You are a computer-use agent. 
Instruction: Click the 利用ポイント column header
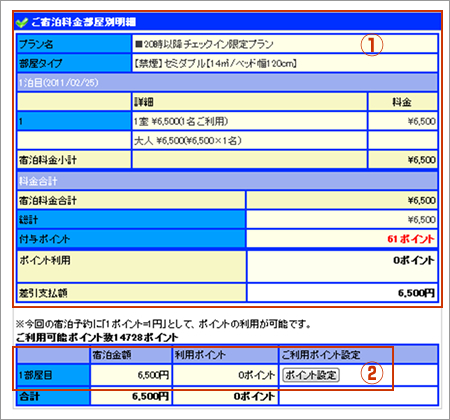tap(225, 355)
